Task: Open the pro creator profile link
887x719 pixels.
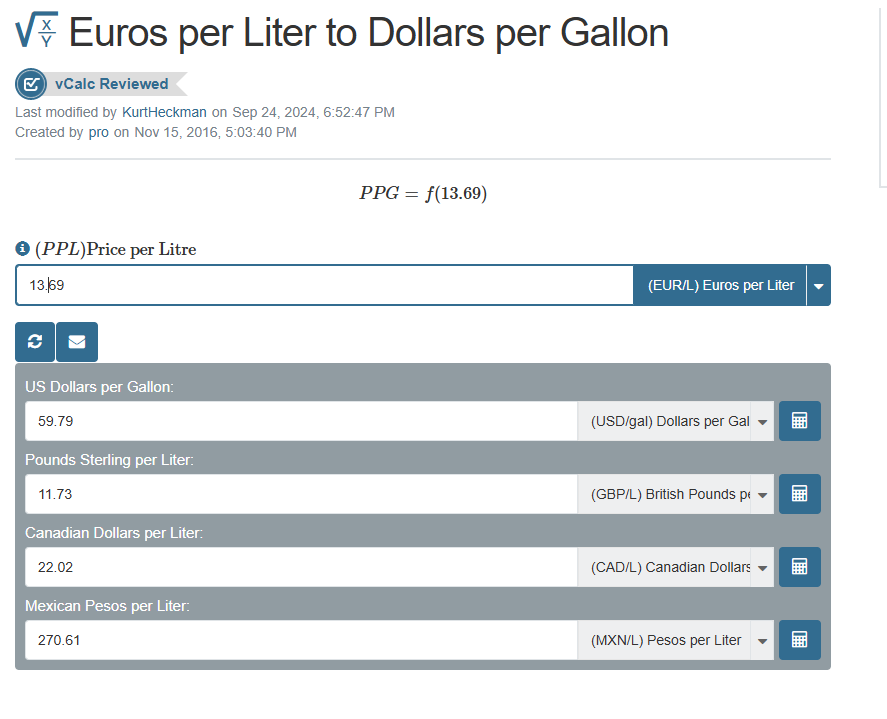Action: tap(98, 132)
